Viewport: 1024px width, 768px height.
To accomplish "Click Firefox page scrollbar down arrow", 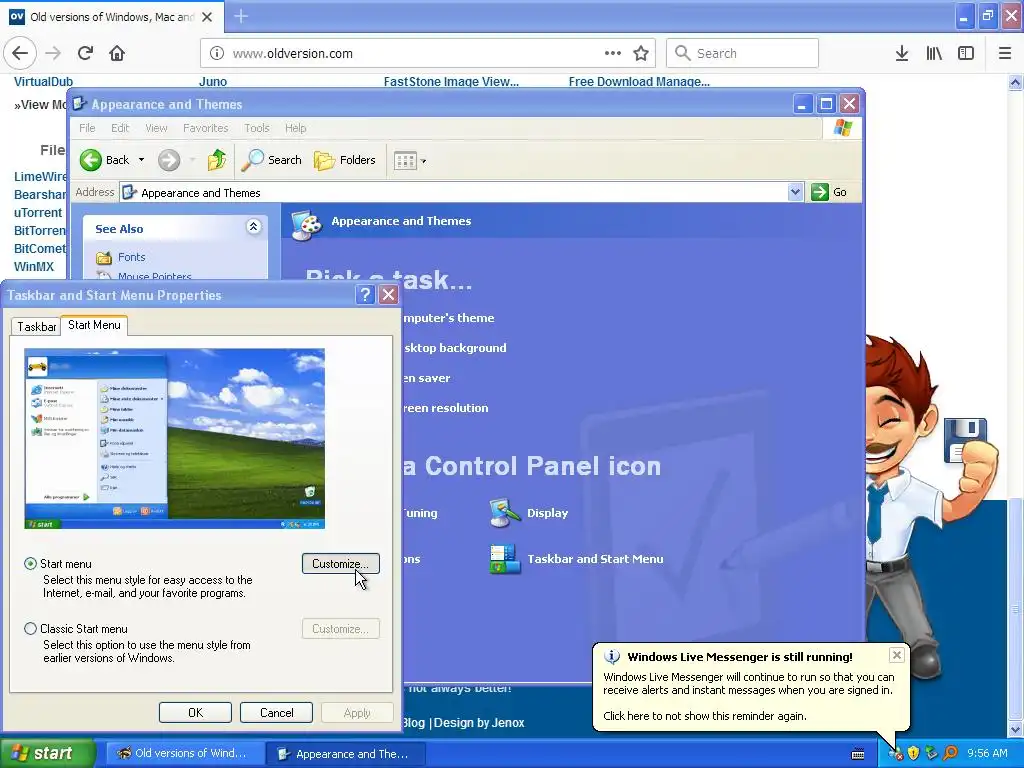I will click(x=1016, y=729).
